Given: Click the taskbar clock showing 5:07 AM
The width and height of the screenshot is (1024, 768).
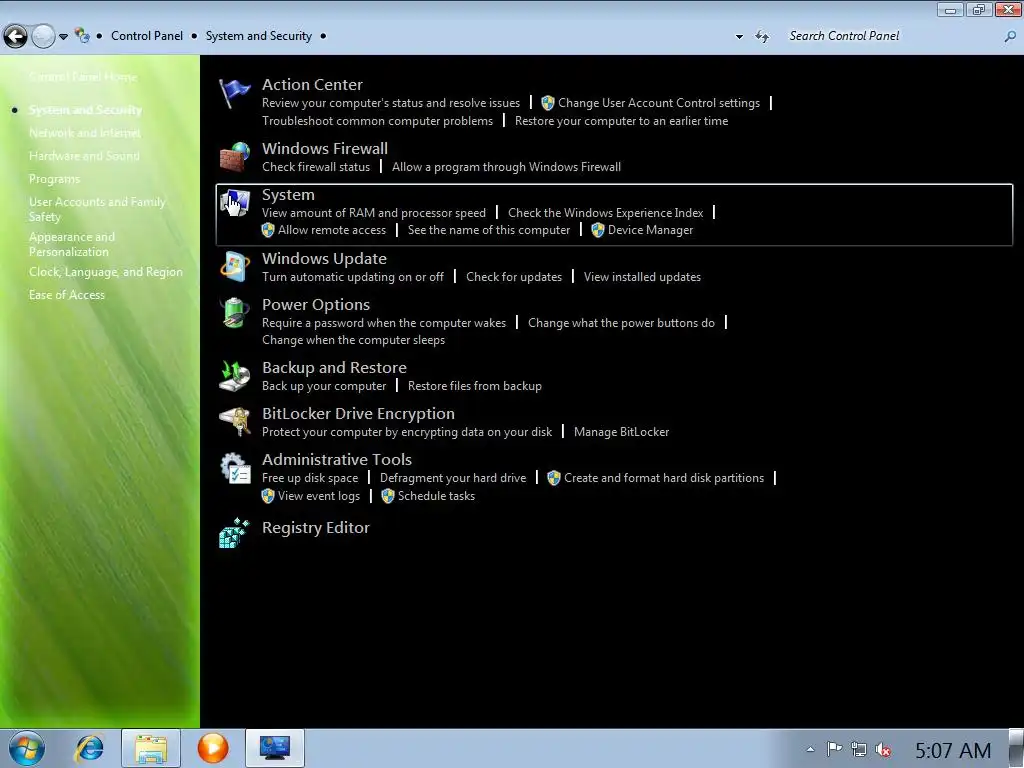Looking at the screenshot, I should pyautogui.click(x=953, y=750).
